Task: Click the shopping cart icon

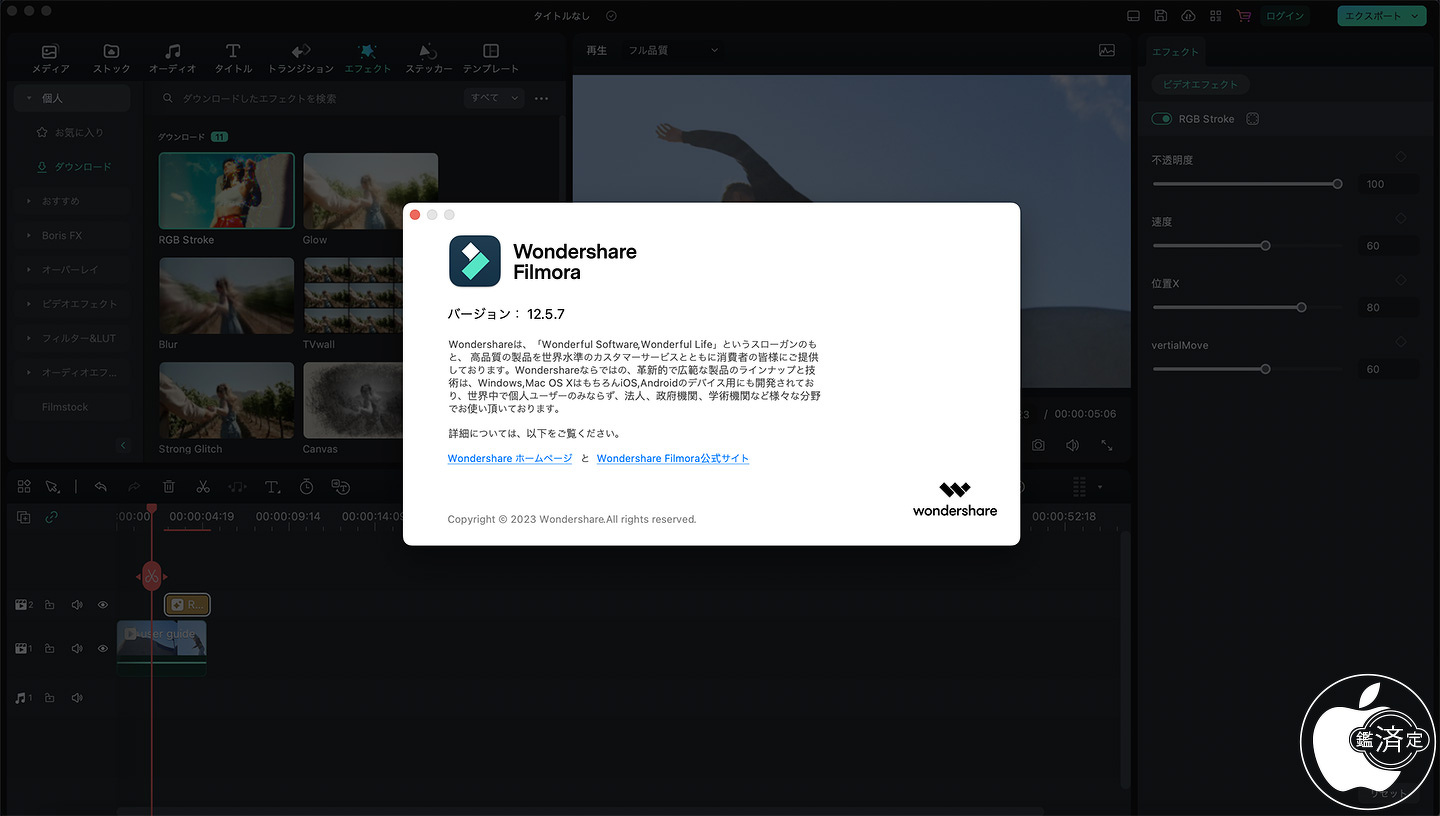Action: pyautogui.click(x=1244, y=16)
